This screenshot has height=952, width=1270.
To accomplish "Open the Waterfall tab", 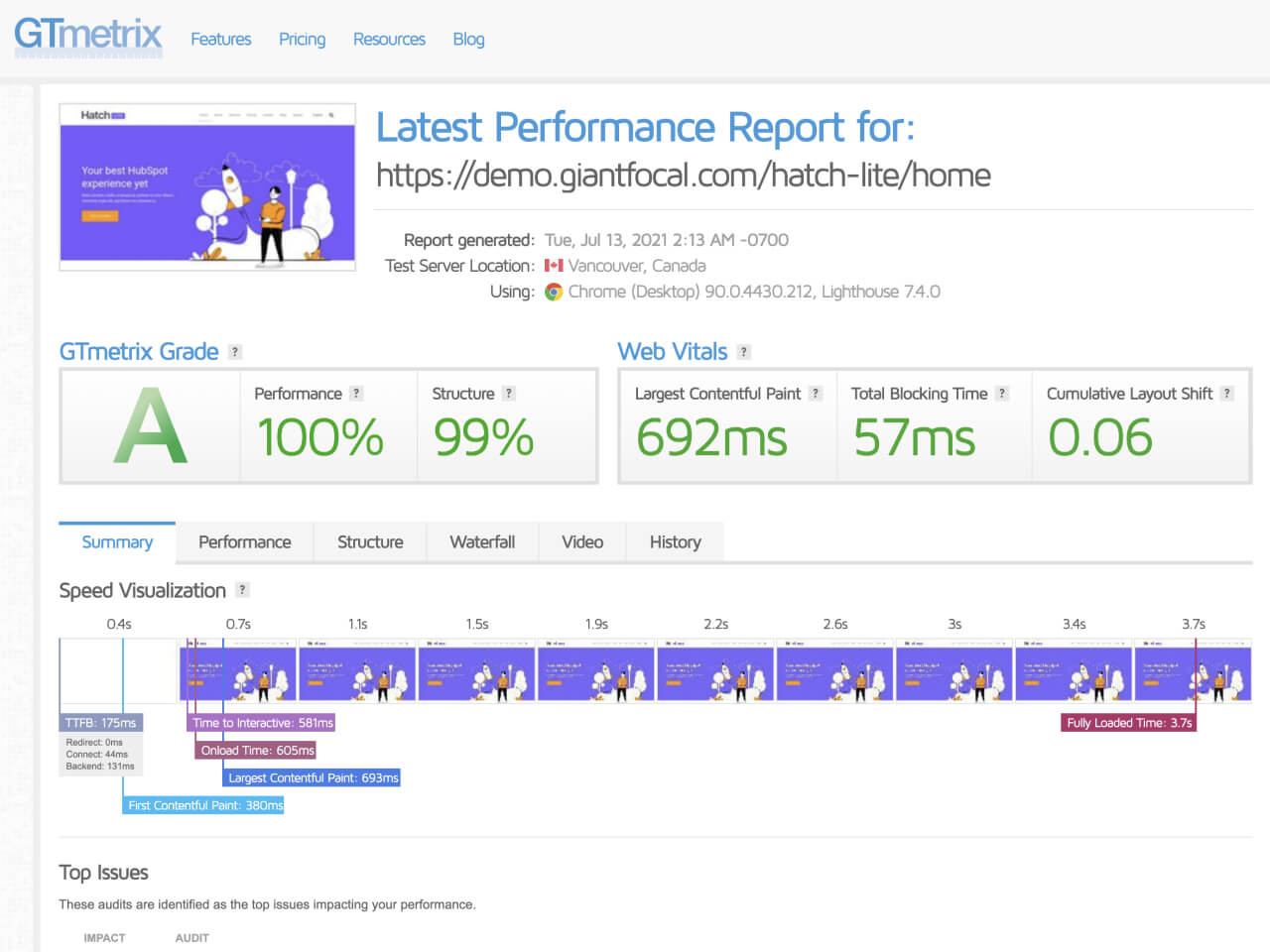I will 482,541.
